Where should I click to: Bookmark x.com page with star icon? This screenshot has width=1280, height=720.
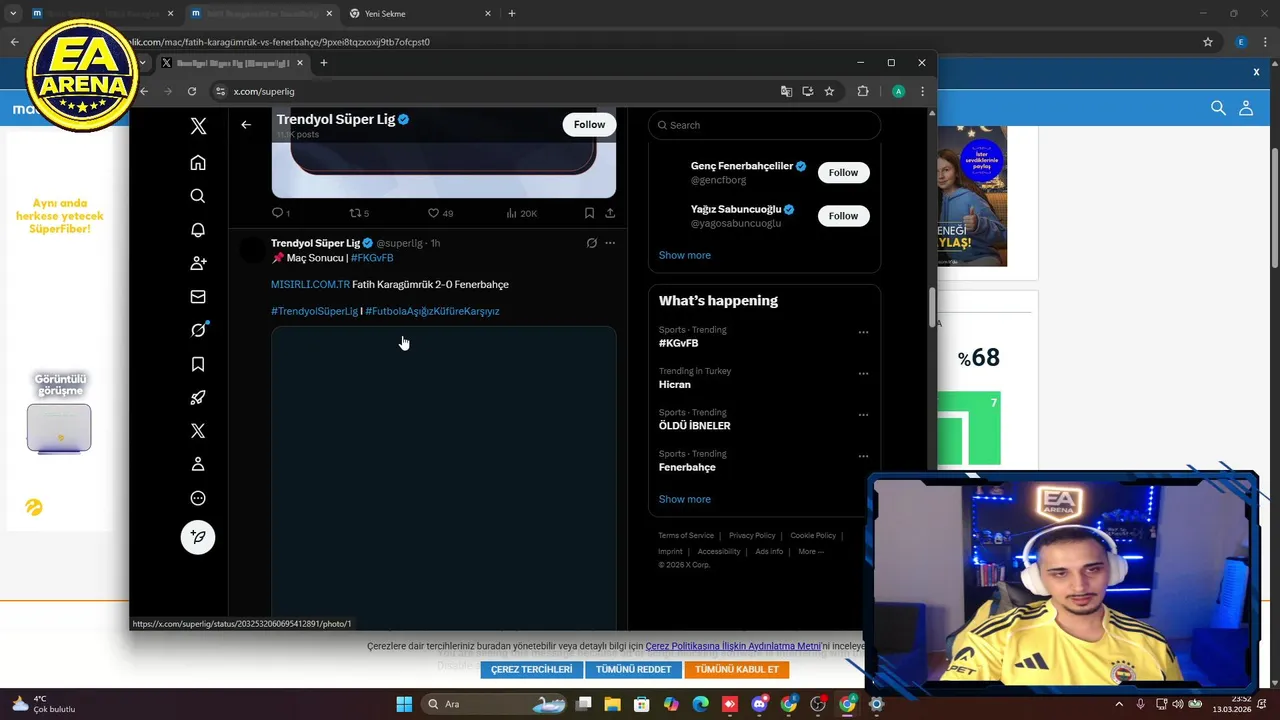coord(829,91)
